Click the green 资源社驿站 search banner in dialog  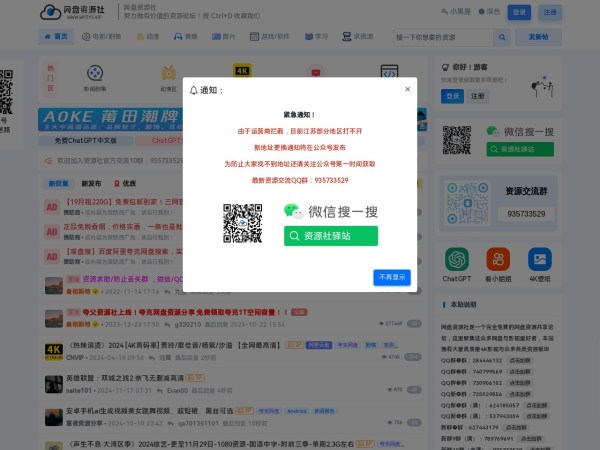329,236
